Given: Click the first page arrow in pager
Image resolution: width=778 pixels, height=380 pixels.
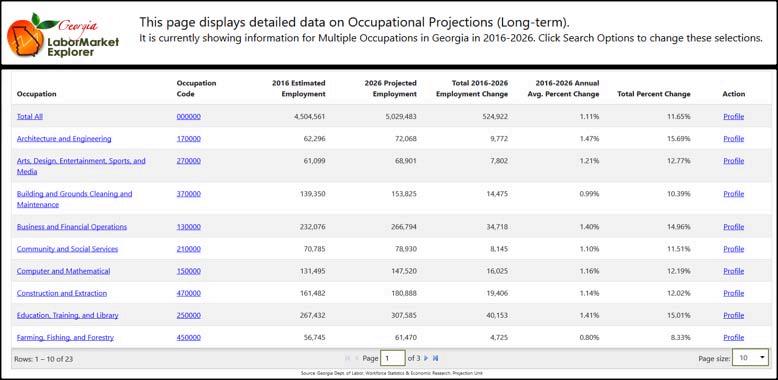Looking at the screenshot, I should pos(347,358).
